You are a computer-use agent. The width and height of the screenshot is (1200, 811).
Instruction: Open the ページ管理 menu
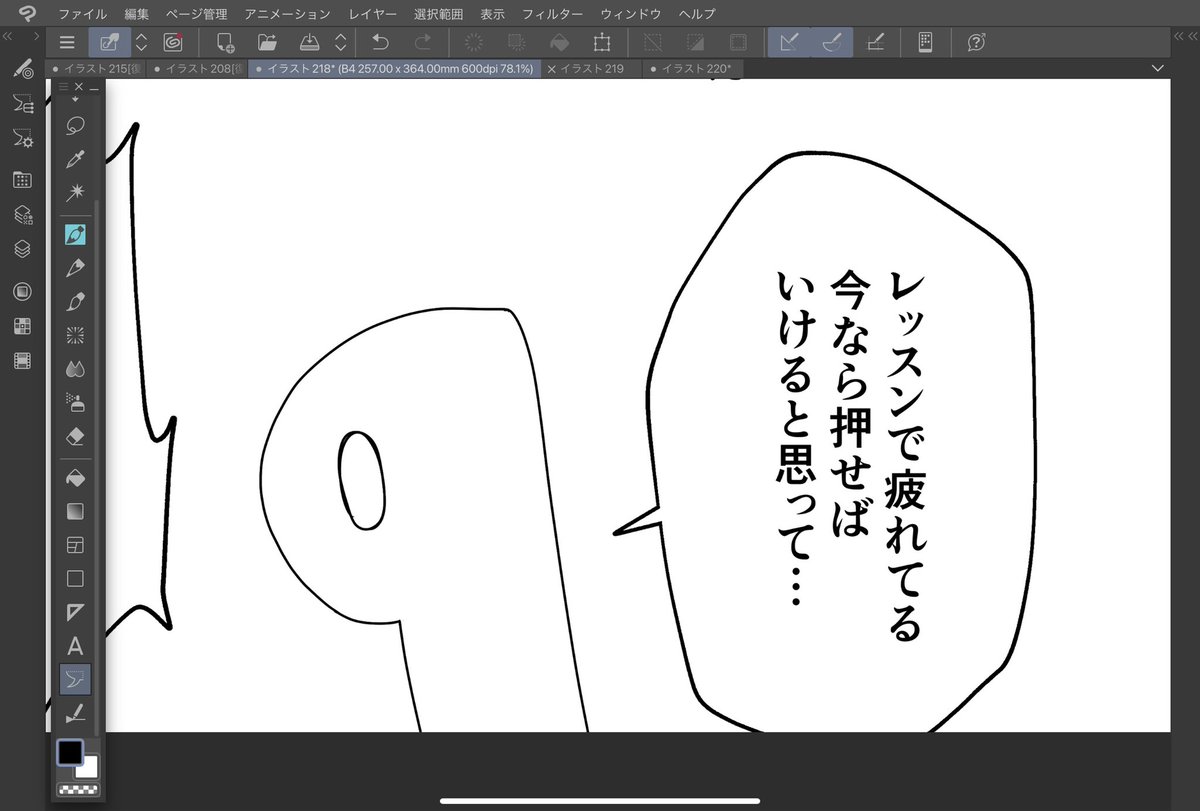point(196,14)
